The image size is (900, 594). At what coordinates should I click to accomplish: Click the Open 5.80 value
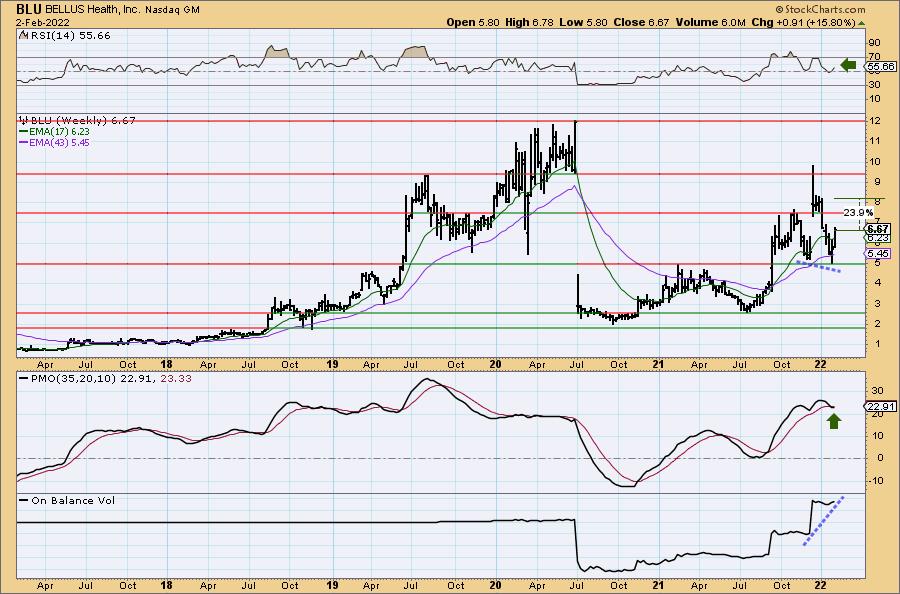pos(473,22)
